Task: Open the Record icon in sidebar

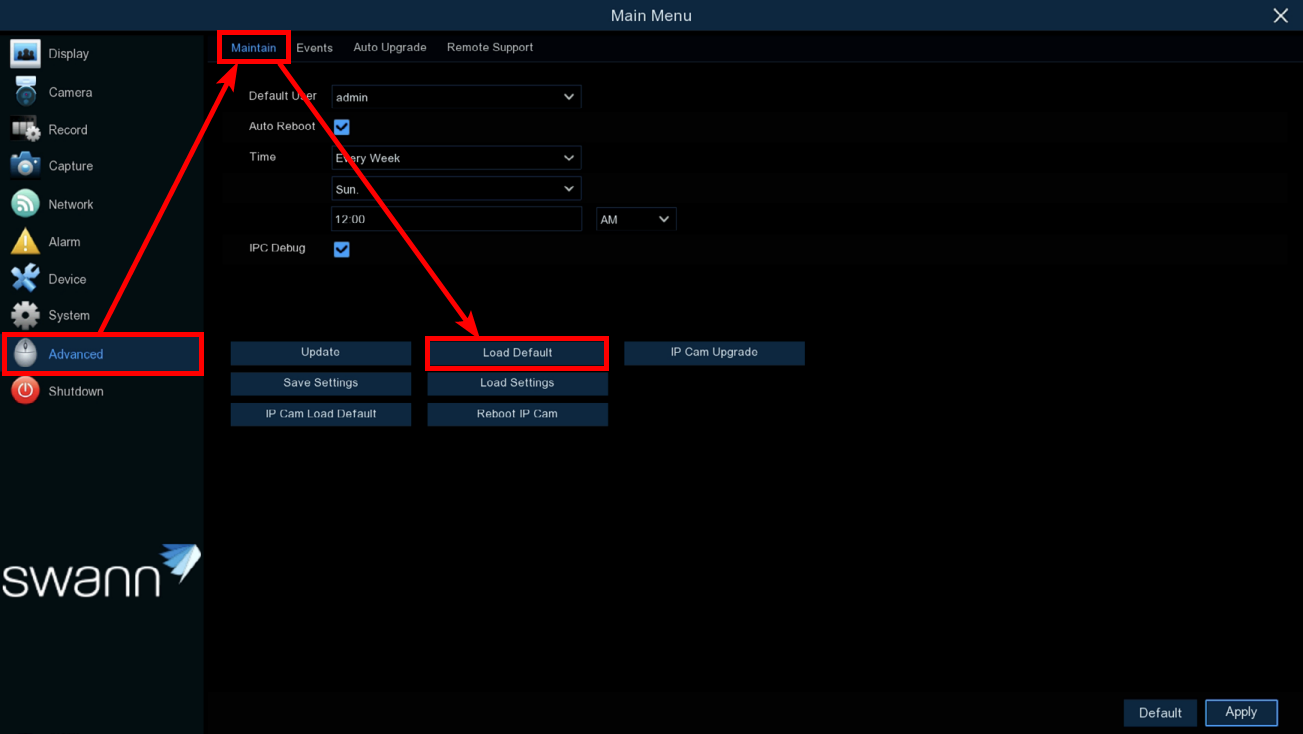Action: coord(25,130)
